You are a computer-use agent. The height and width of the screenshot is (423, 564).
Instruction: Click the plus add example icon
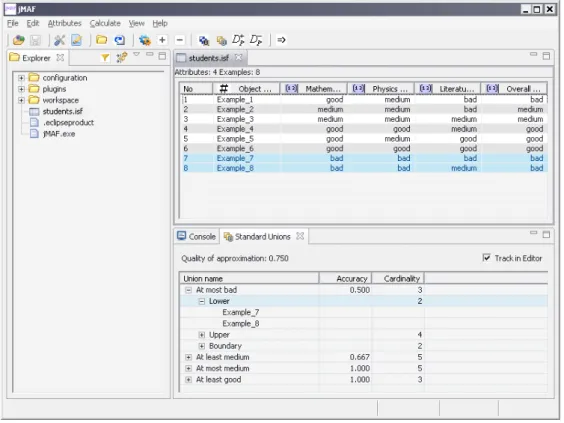click(162, 40)
